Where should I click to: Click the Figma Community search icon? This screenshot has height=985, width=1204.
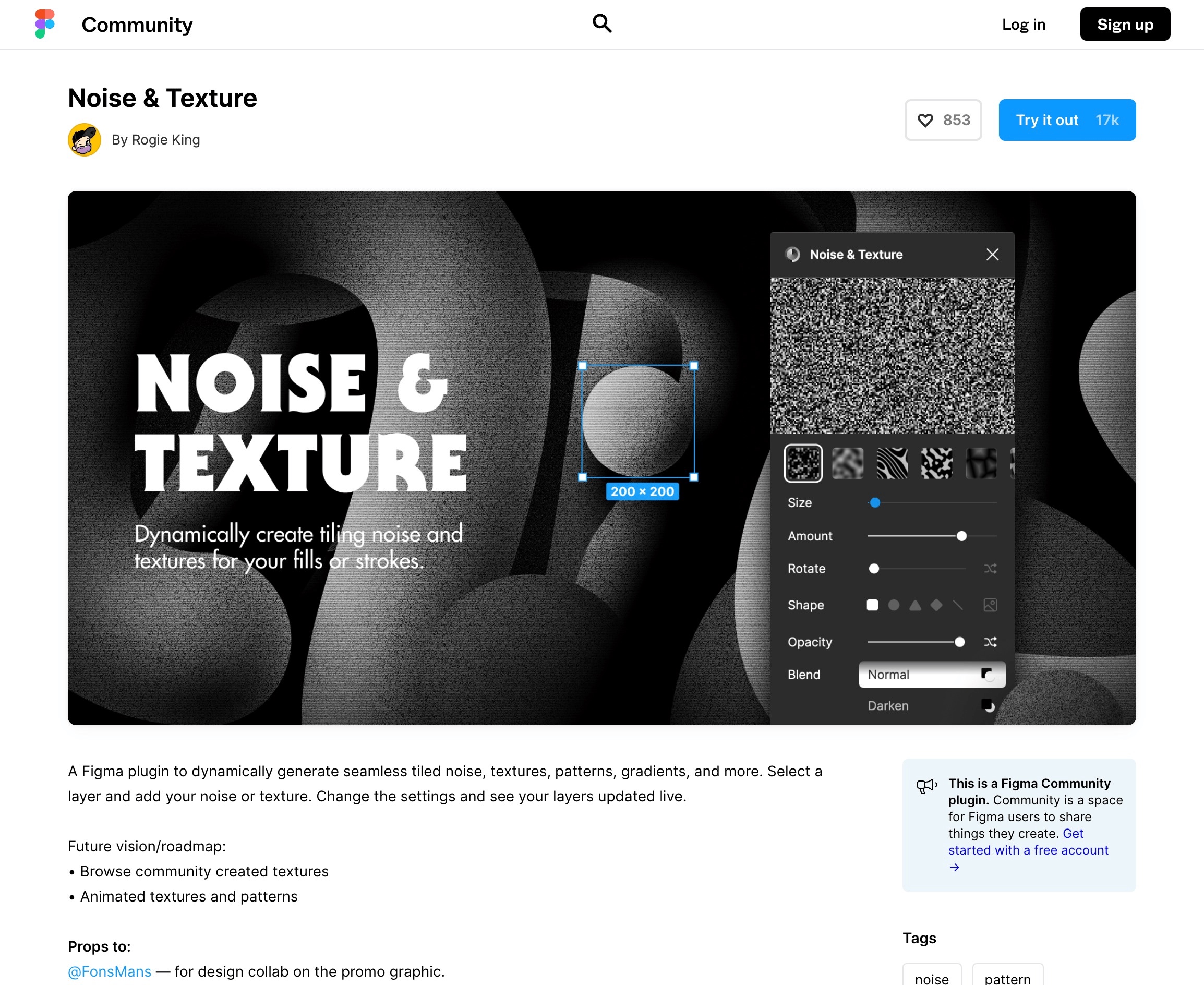click(x=601, y=24)
